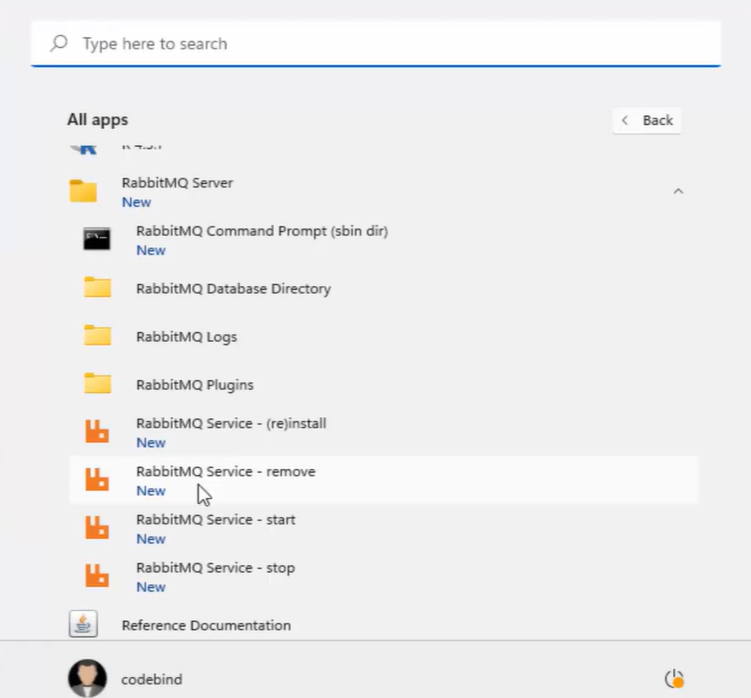Click the RabbitMQ Service start rabbit icon

click(x=97, y=527)
